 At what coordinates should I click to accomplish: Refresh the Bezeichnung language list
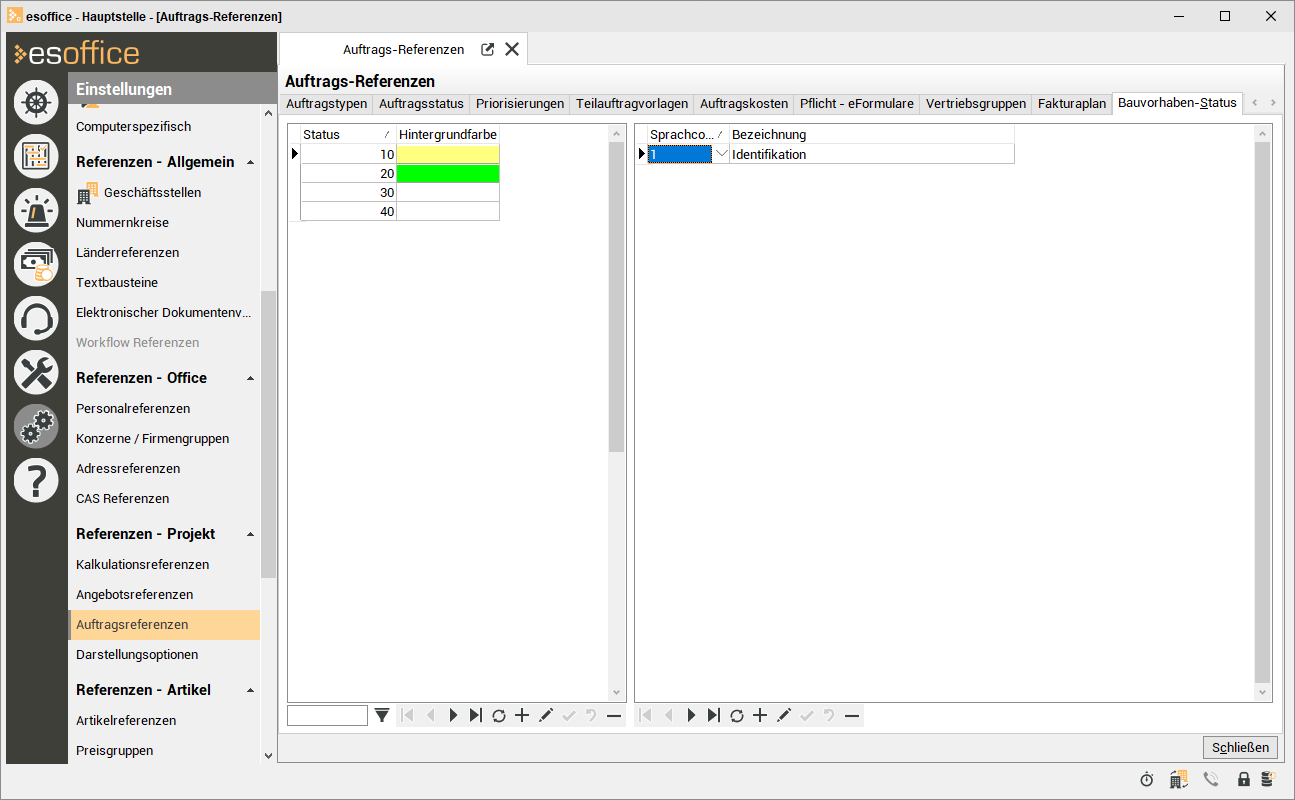[737, 715]
